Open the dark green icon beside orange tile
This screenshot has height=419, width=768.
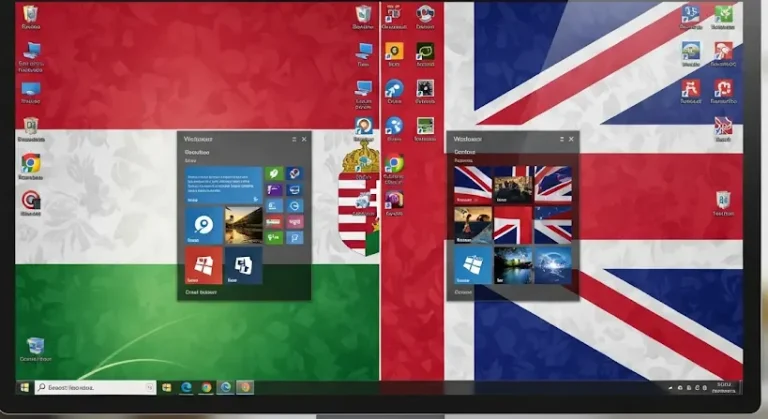[x=425, y=51]
